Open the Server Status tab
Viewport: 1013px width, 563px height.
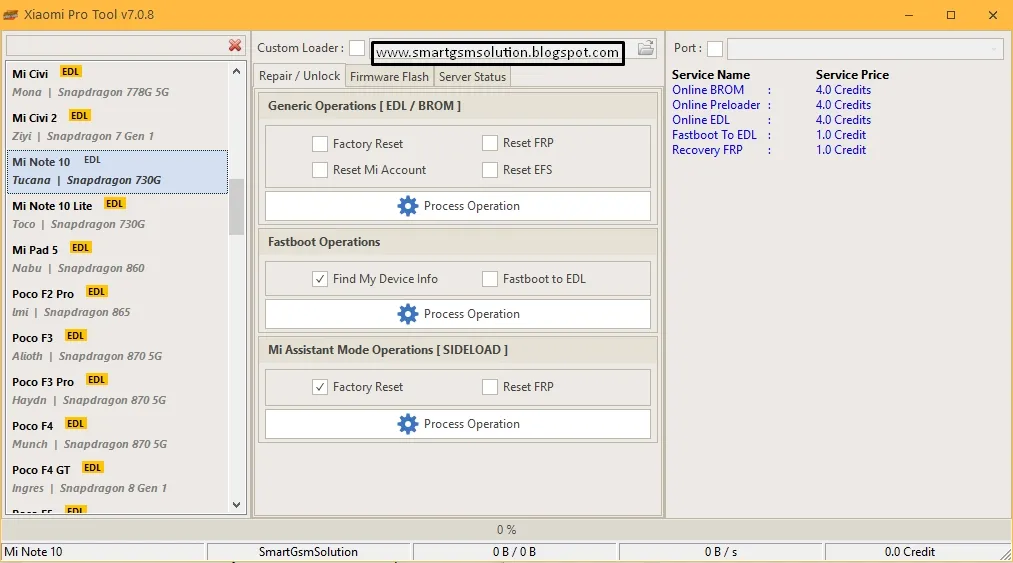[472, 77]
